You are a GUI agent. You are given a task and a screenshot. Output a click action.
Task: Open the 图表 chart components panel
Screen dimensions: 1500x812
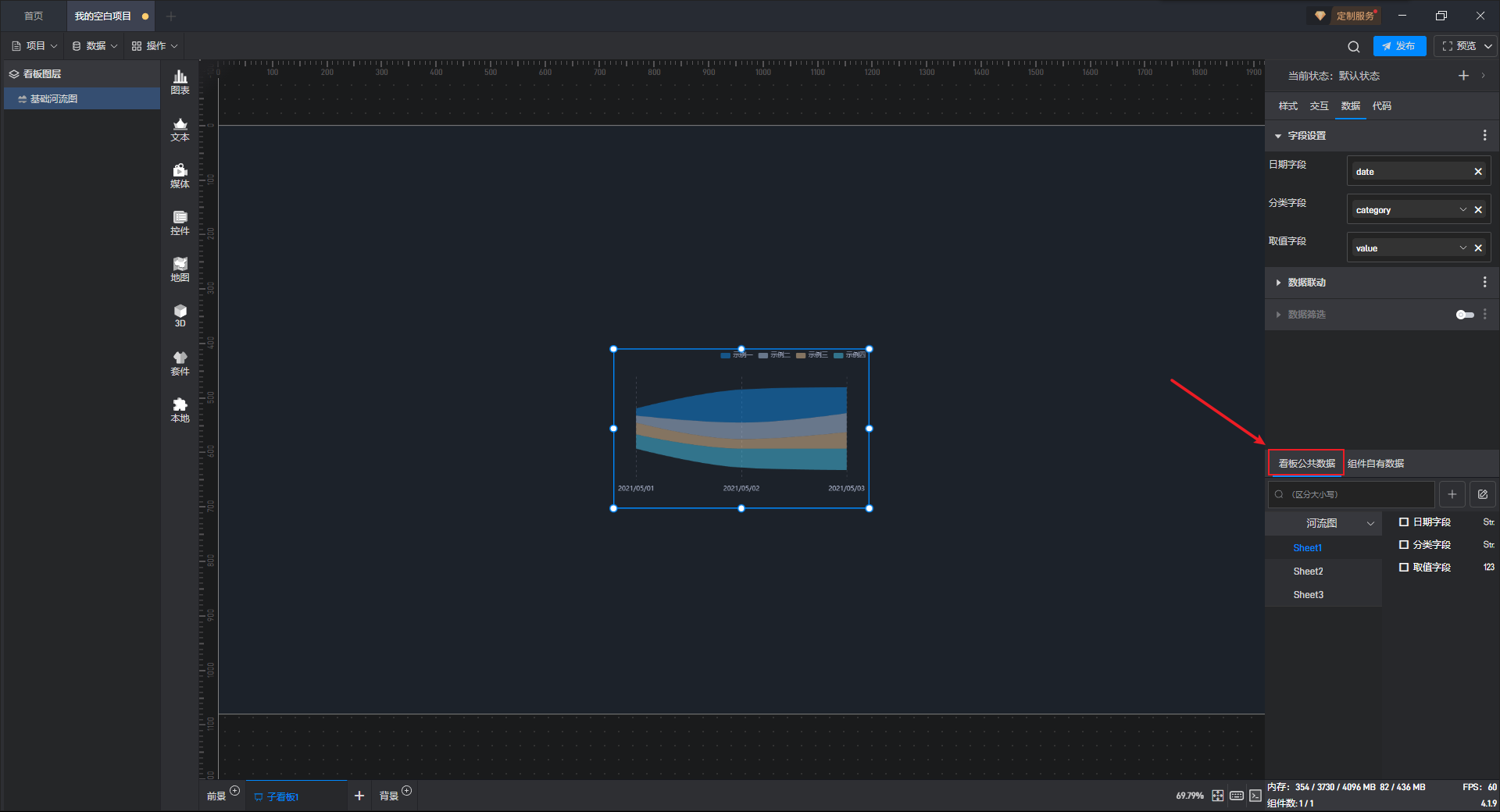[180, 82]
